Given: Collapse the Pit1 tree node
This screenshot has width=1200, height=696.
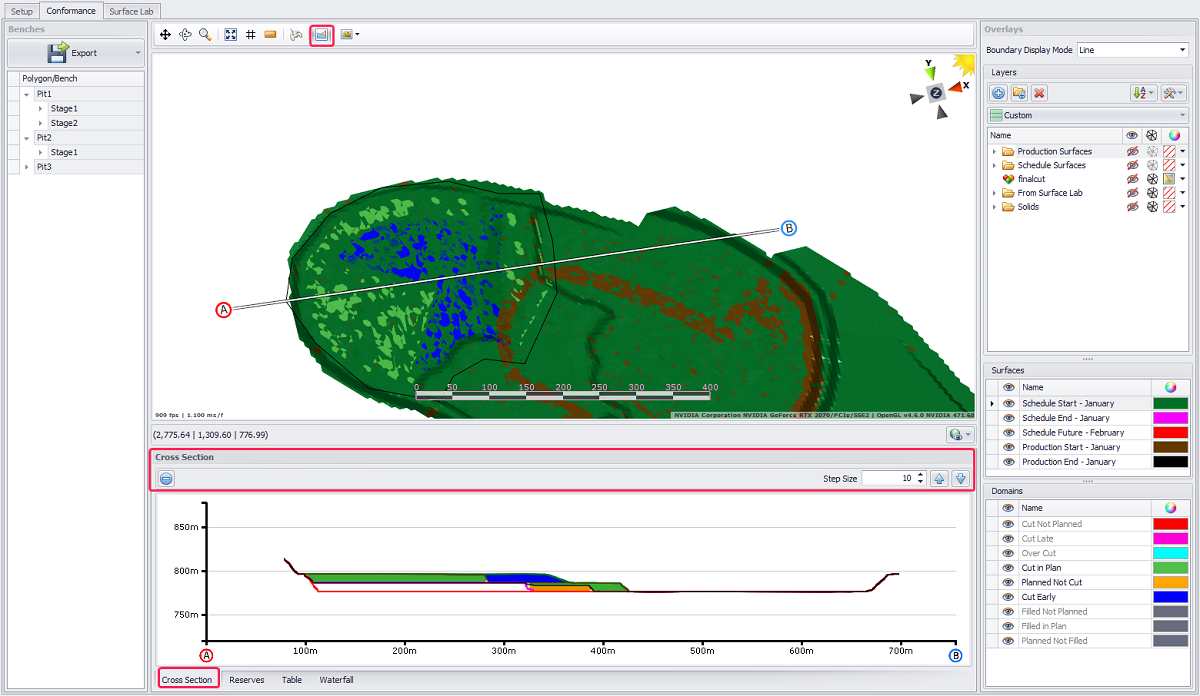Looking at the screenshot, I should pos(26,94).
